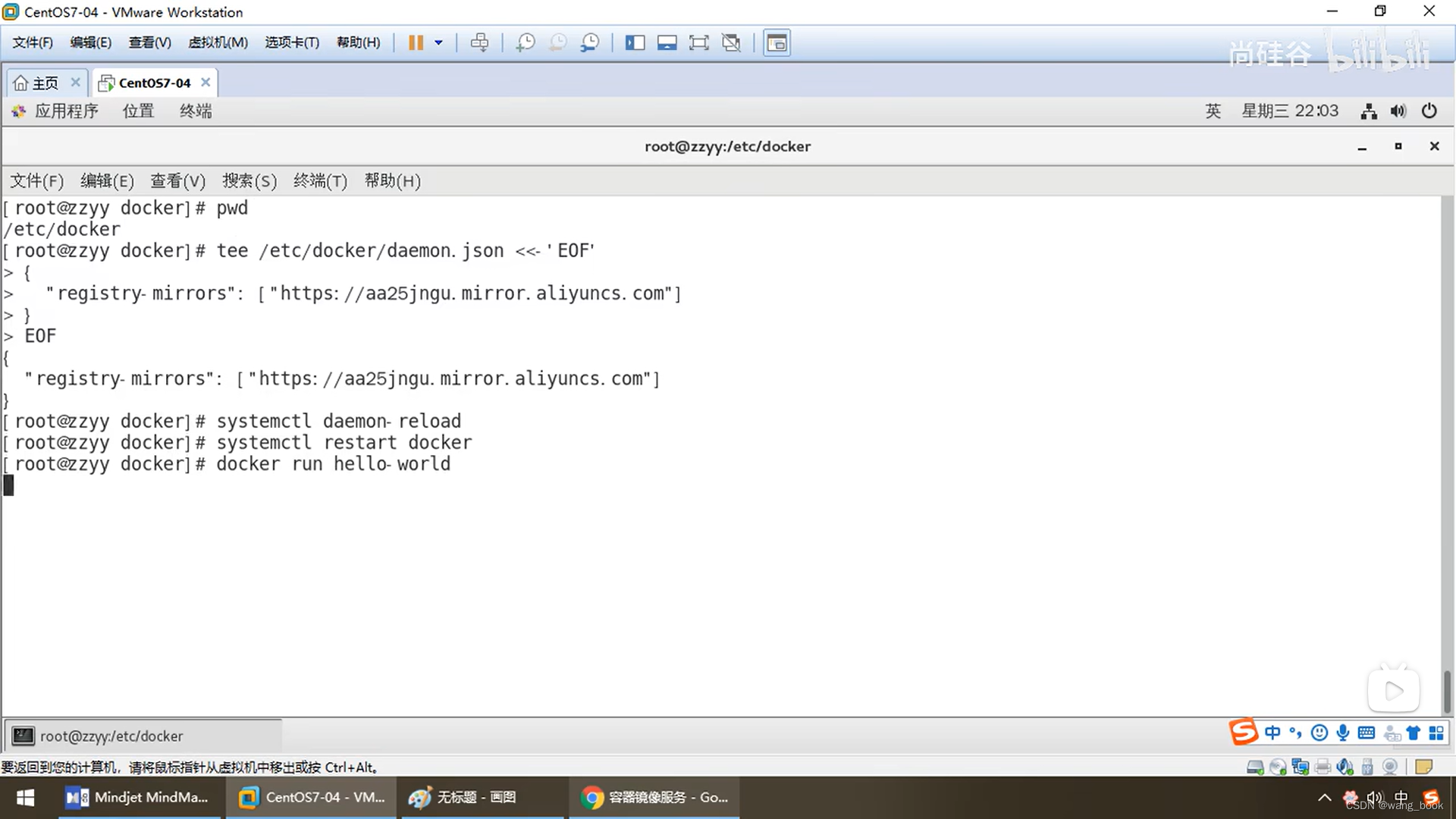Click the Sogou S logo on input bar

pos(1244,732)
